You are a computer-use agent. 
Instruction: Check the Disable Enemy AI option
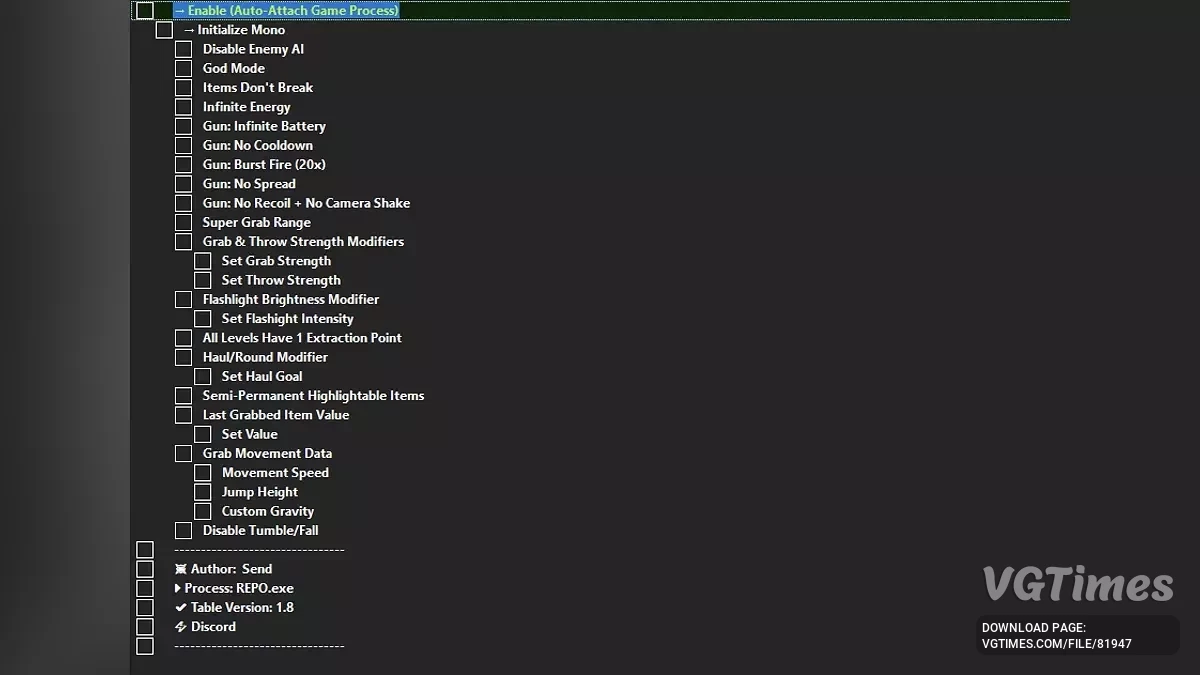[x=183, y=48]
